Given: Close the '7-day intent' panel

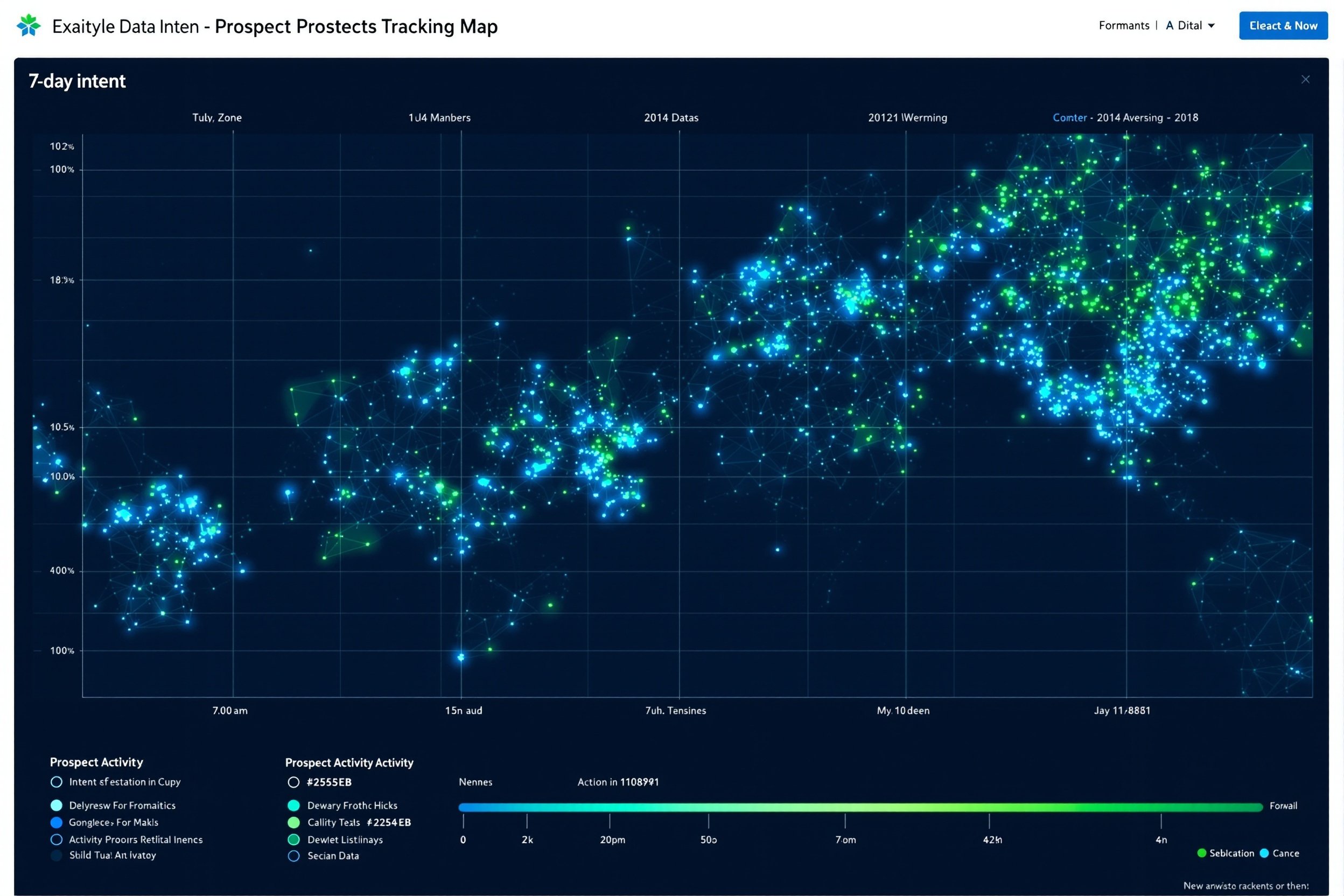Looking at the screenshot, I should tap(1306, 79).
